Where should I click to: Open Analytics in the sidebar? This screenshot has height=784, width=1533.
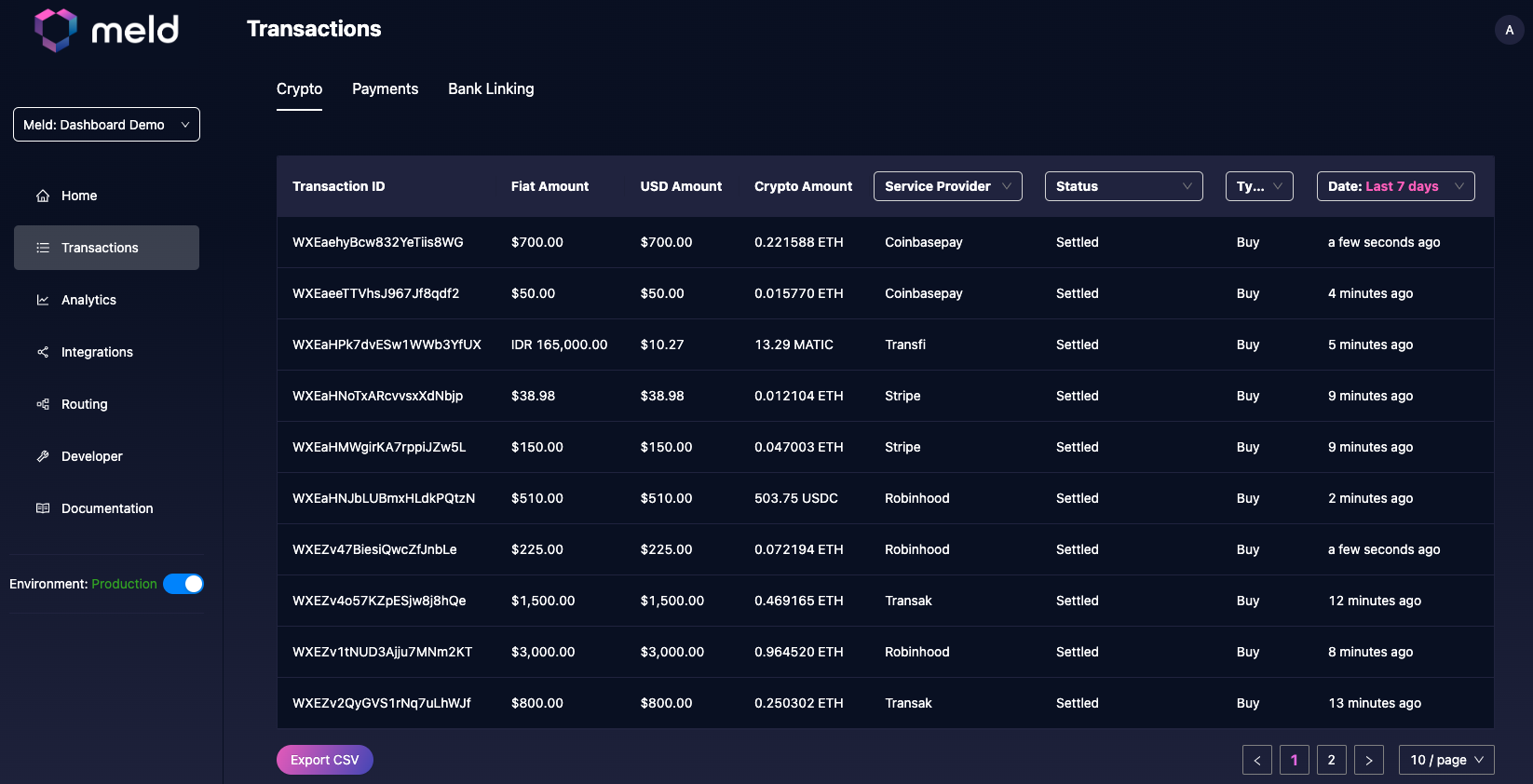coord(106,300)
